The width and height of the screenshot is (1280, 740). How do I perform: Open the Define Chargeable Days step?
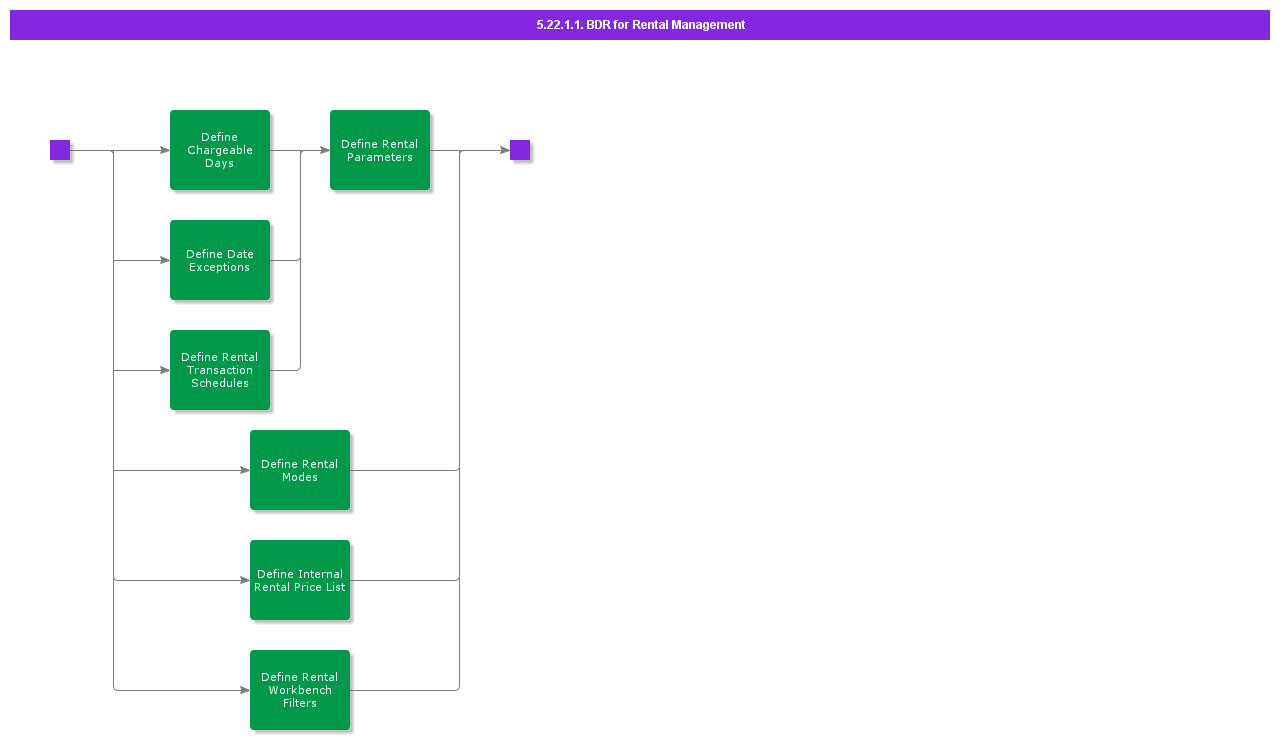point(220,150)
